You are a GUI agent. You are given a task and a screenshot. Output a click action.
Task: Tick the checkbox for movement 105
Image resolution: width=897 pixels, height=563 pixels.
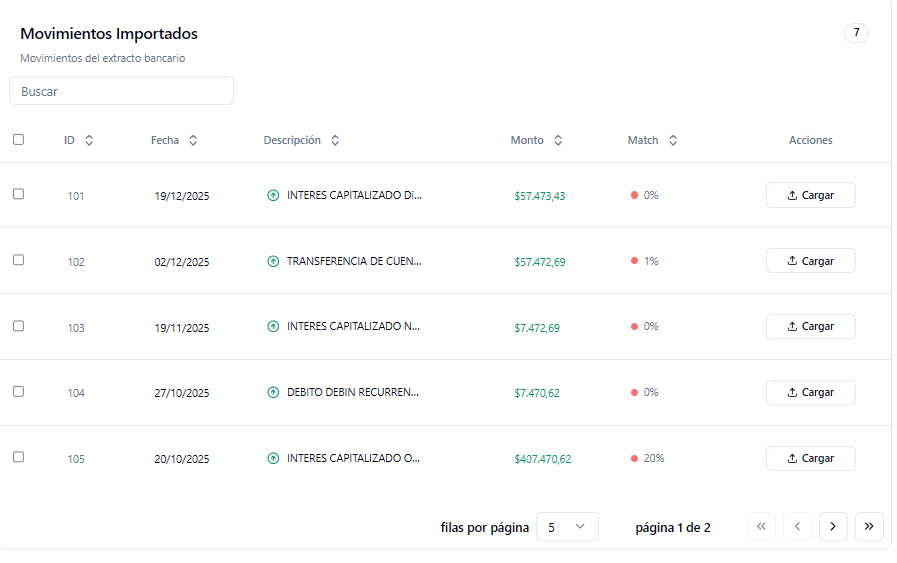pos(18,457)
